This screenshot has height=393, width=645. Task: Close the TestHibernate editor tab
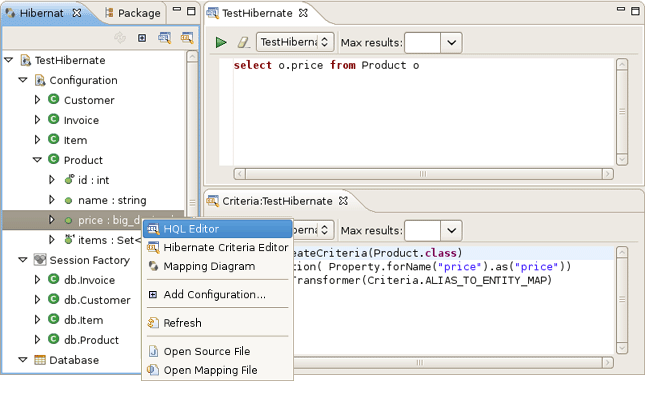coord(303,13)
